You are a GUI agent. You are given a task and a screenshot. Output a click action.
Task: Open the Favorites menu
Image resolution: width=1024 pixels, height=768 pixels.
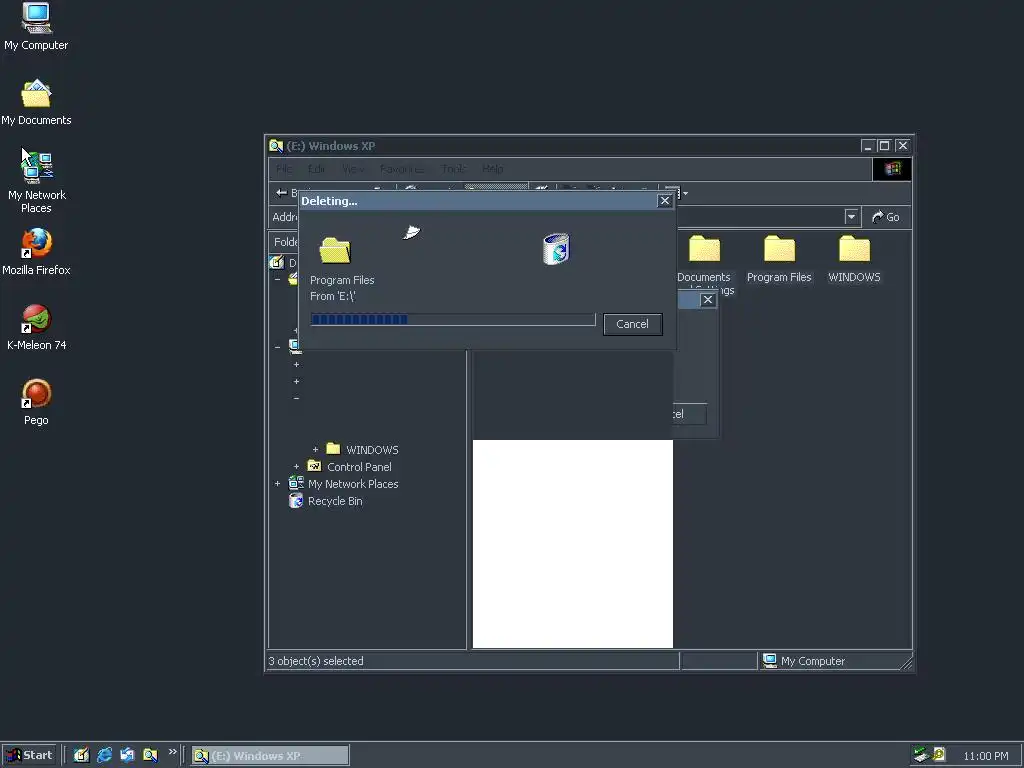pos(402,169)
